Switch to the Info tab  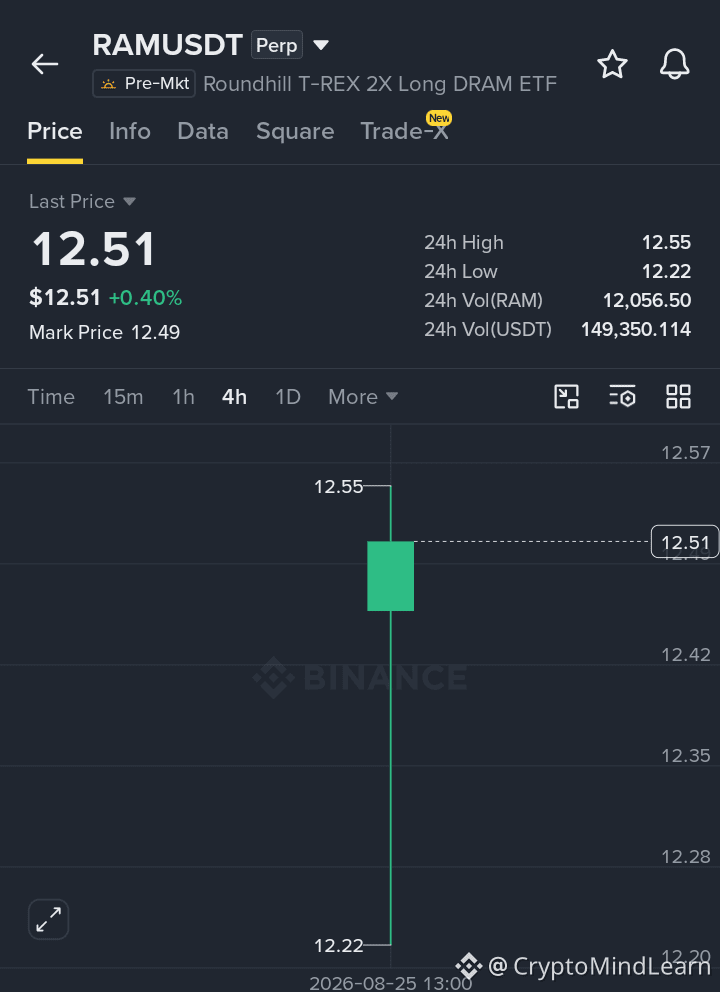pos(130,132)
